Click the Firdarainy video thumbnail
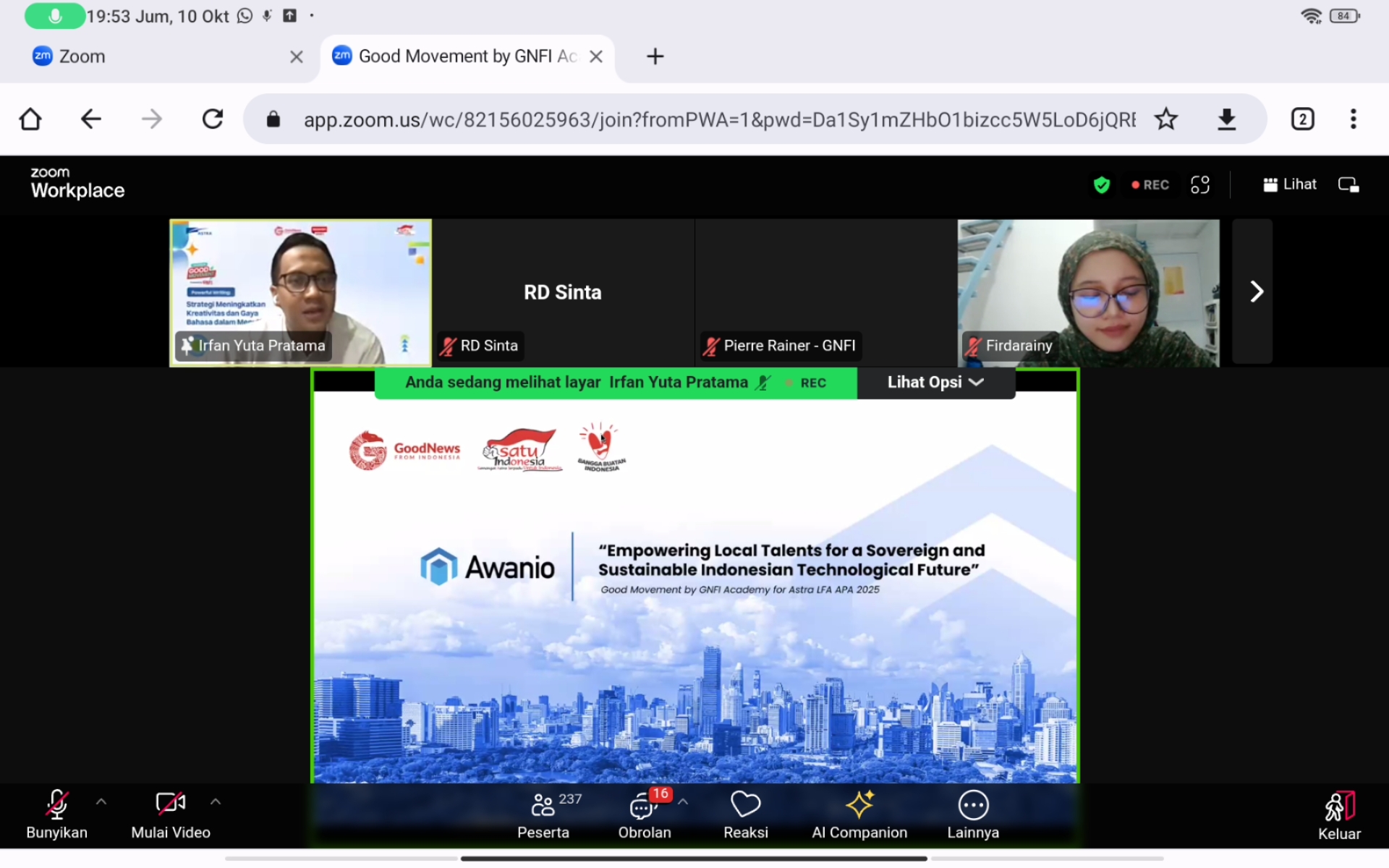This screenshot has width=1389, height=868. 1088,292
